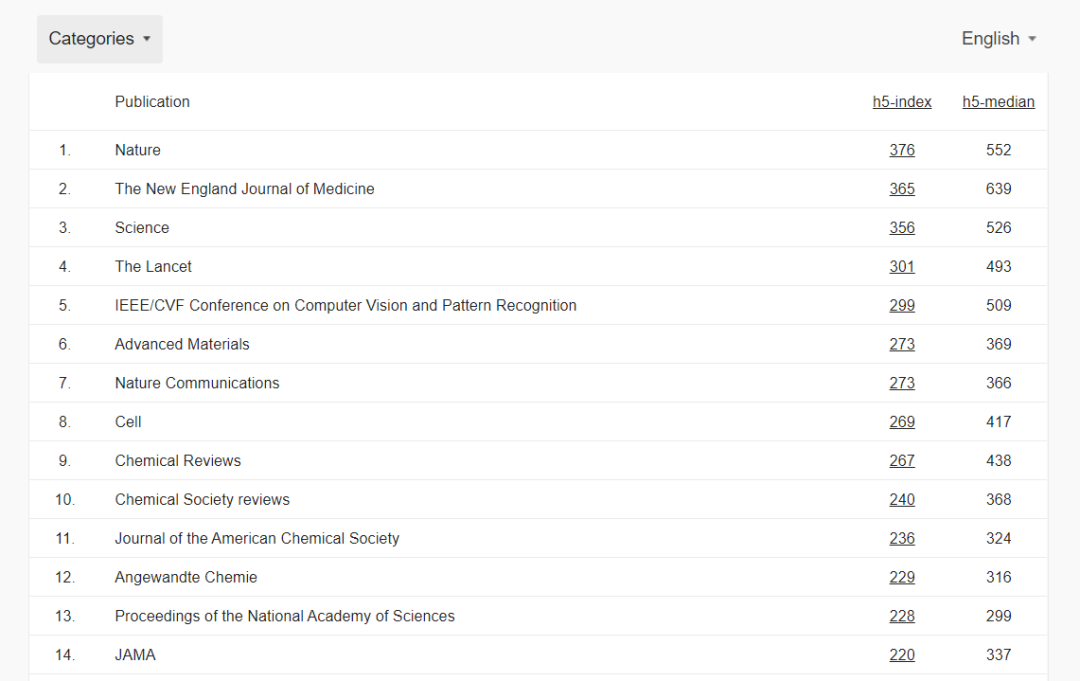
Task: Open h5-index 365 for New England Journal
Action: pyautogui.click(x=902, y=189)
